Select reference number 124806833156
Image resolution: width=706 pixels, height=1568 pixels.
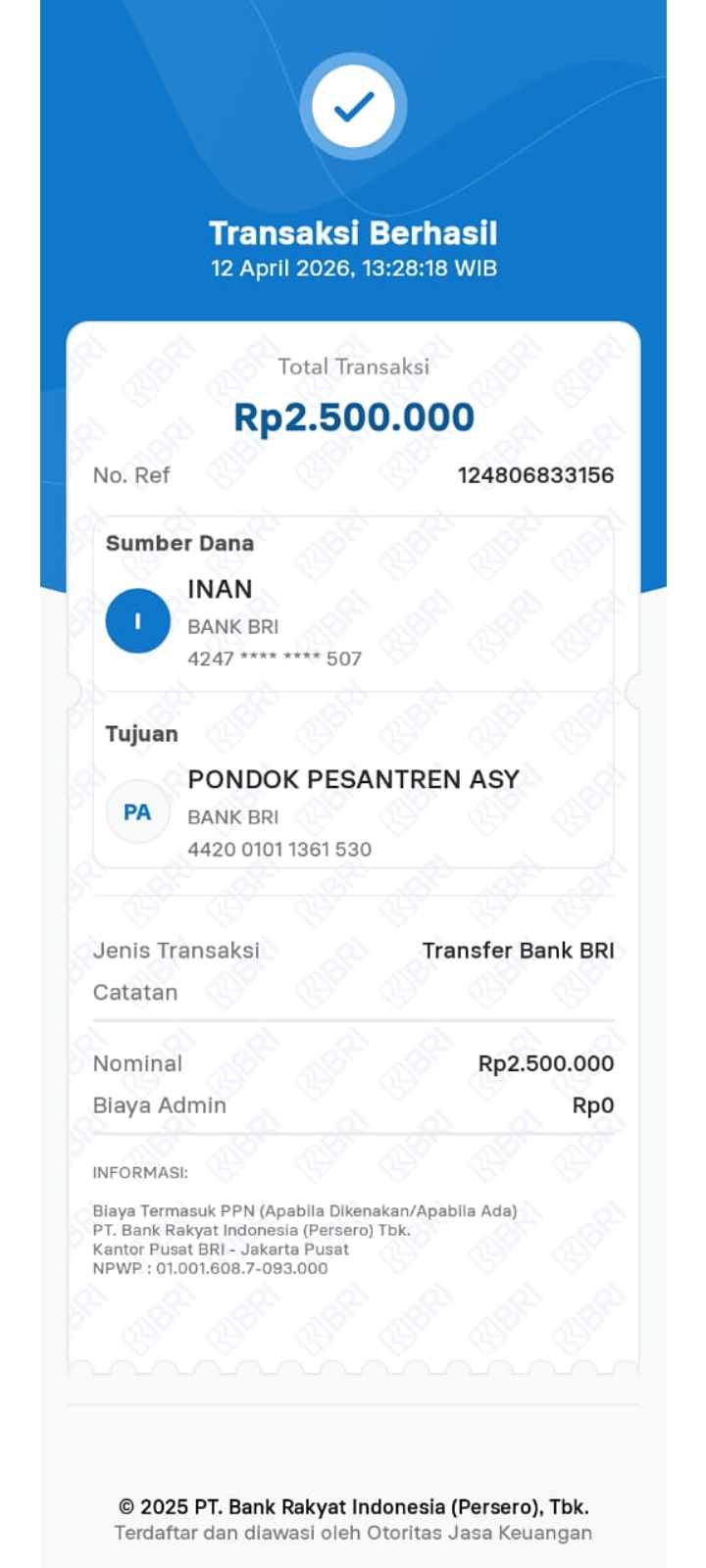(x=535, y=475)
